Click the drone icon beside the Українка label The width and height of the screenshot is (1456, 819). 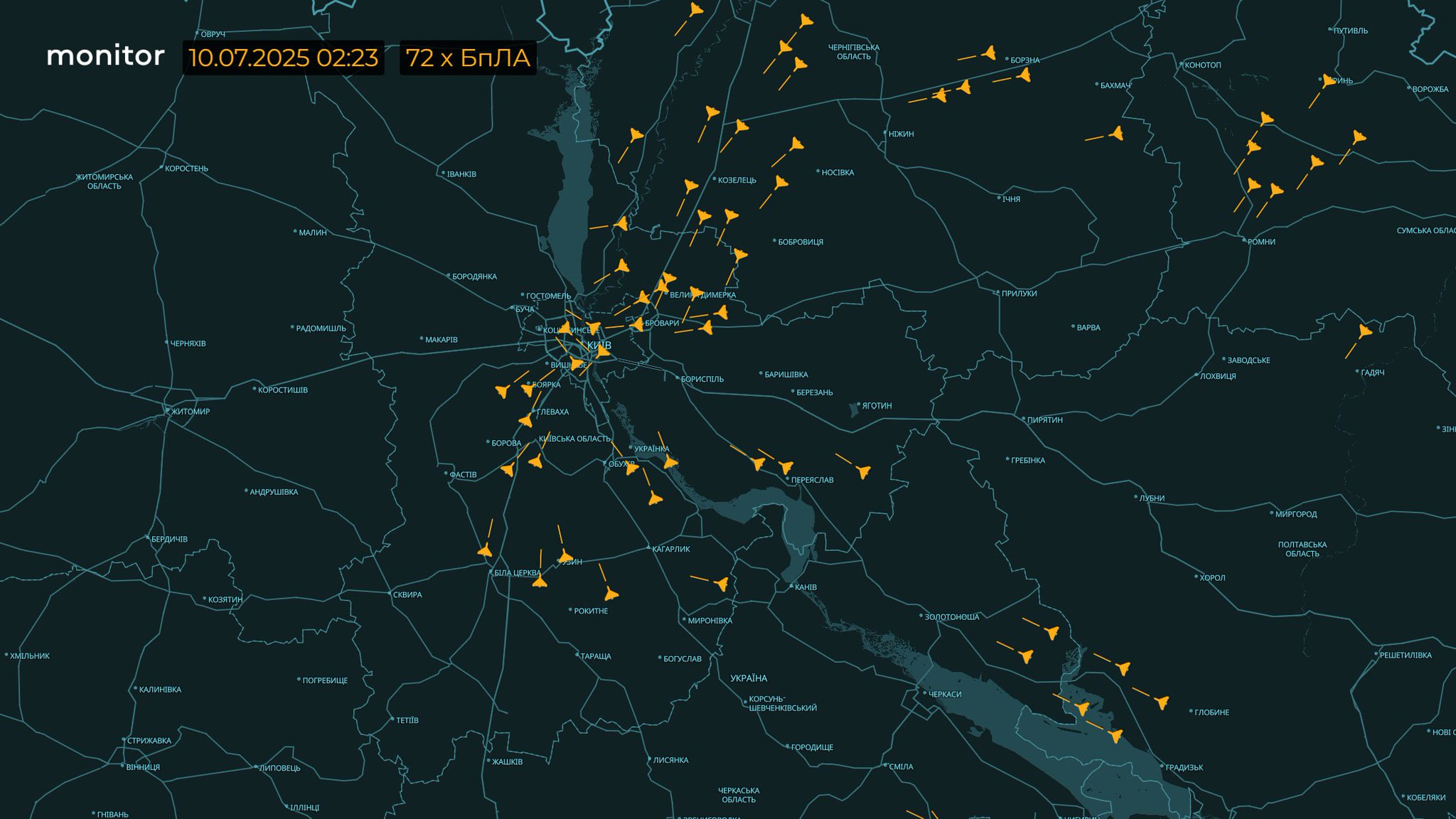670,462
